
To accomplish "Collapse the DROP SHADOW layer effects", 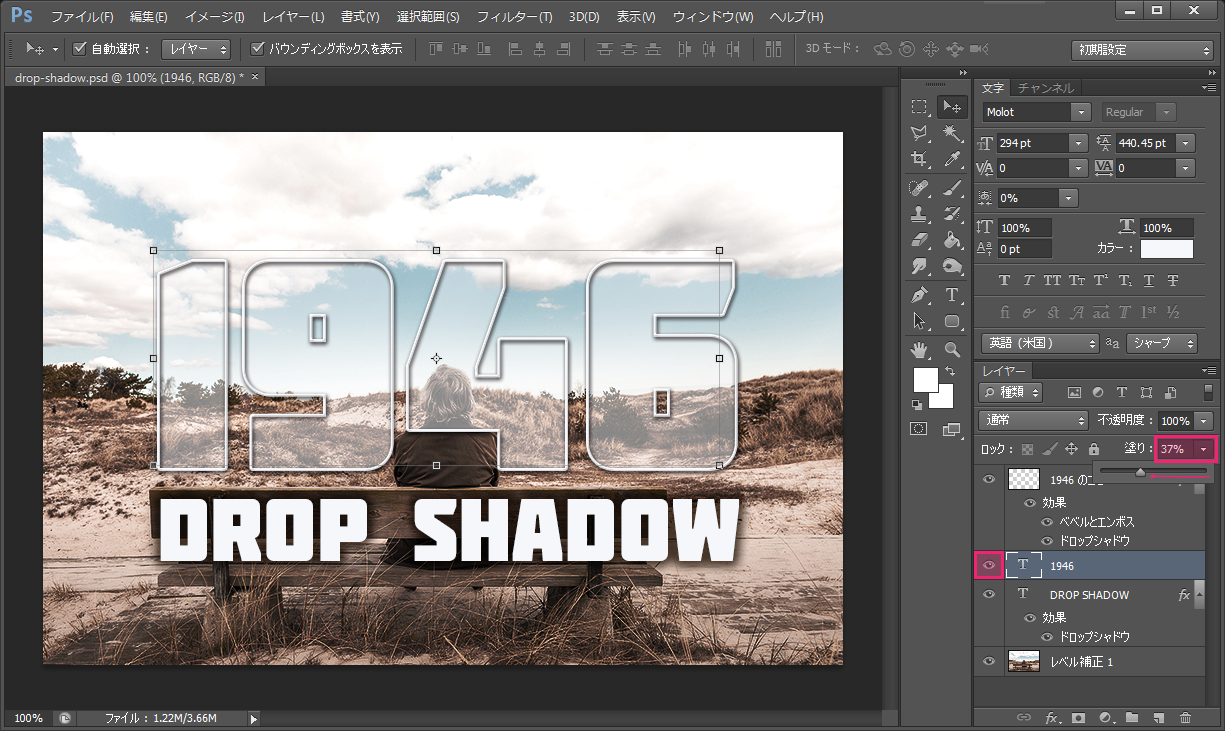I will coord(1201,594).
